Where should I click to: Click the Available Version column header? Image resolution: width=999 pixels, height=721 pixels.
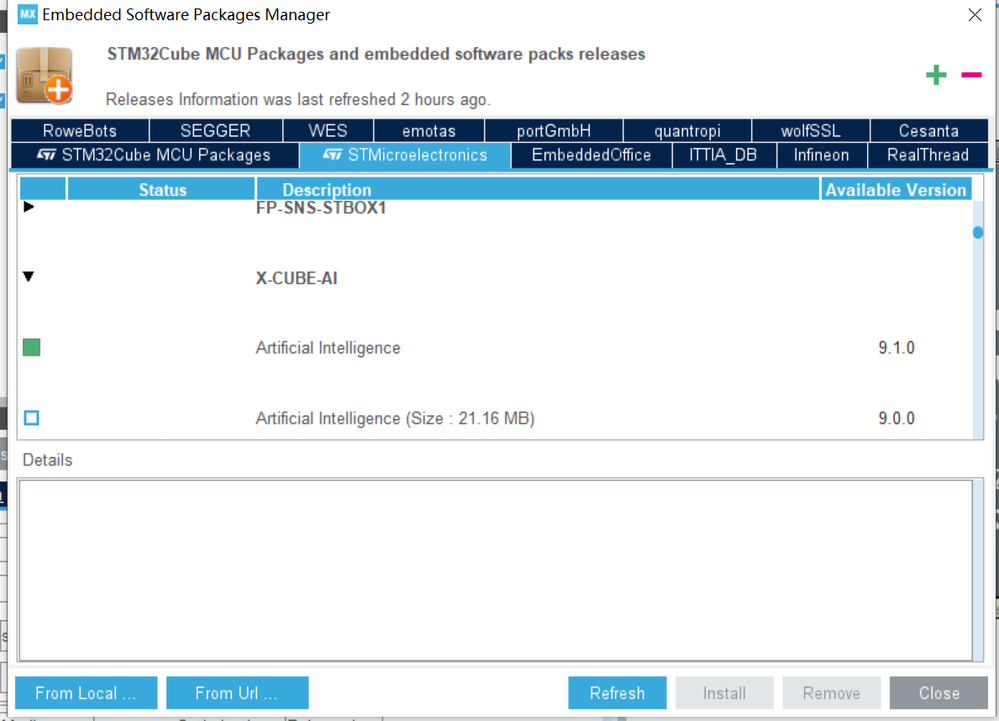pyautogui.click(x=896, y=190)
